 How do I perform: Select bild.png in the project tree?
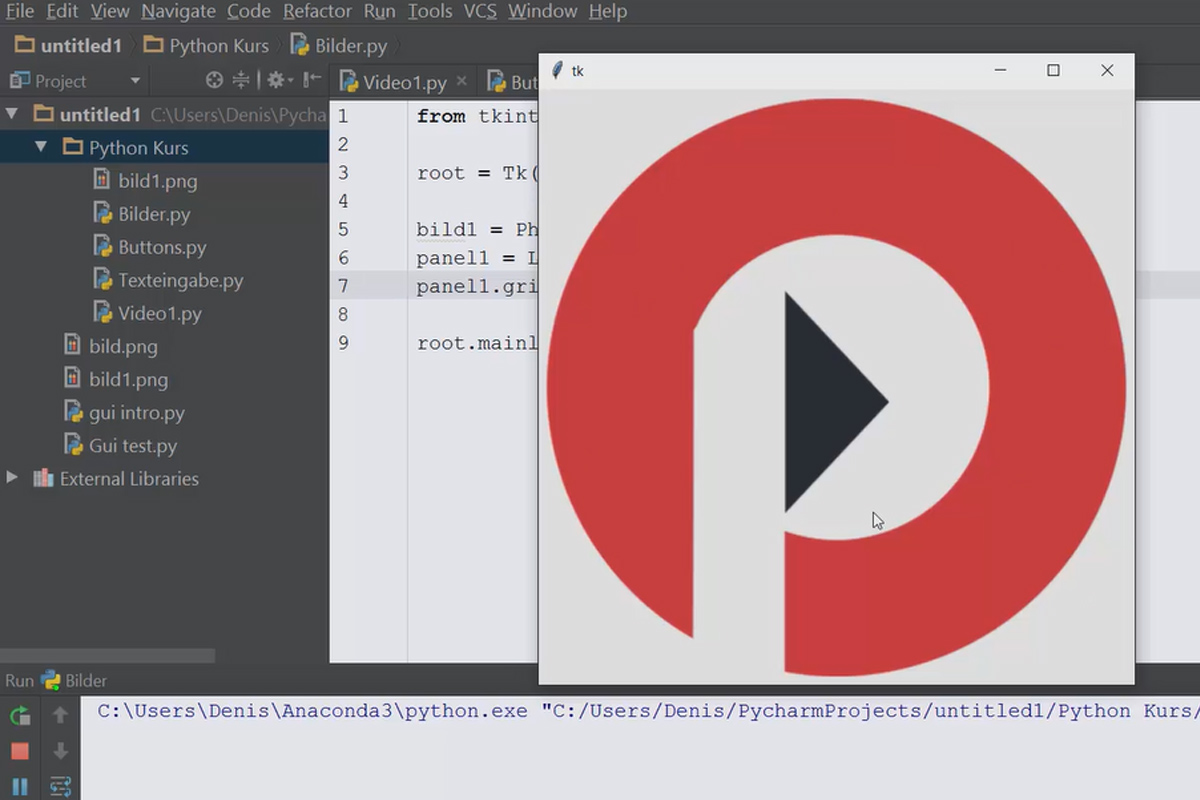[x=110, y=346]
